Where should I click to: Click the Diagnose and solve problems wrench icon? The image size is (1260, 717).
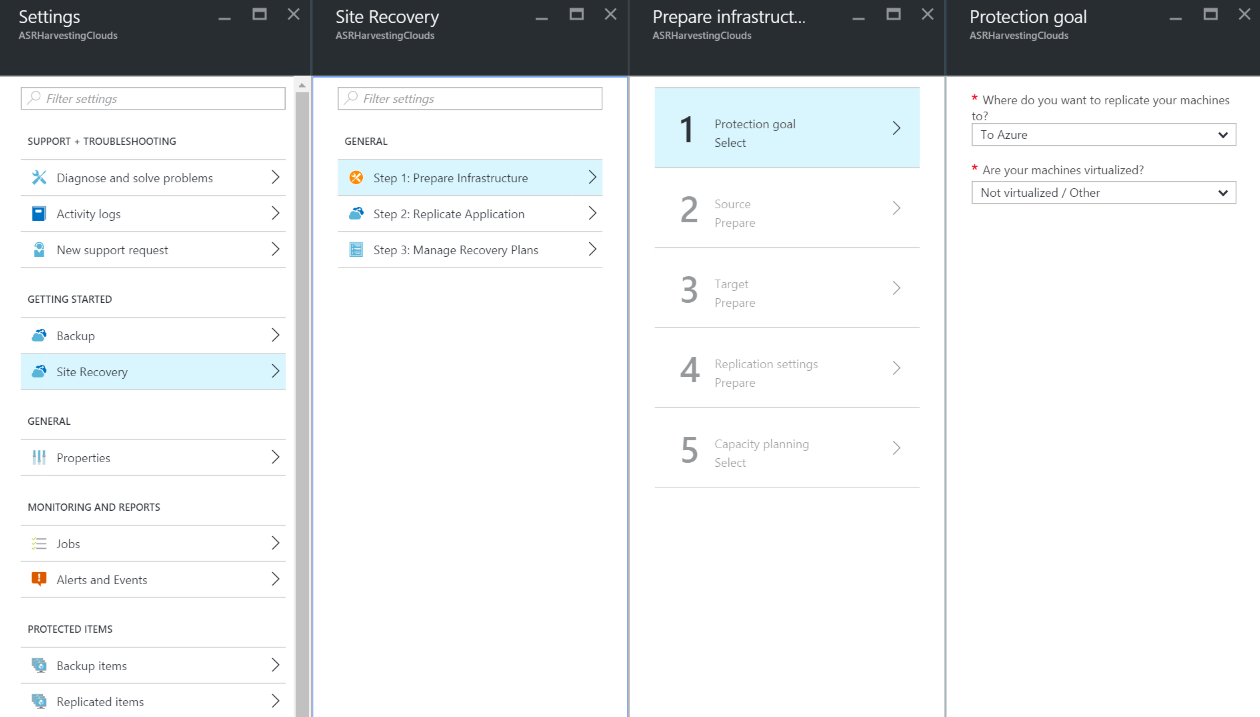39,178
